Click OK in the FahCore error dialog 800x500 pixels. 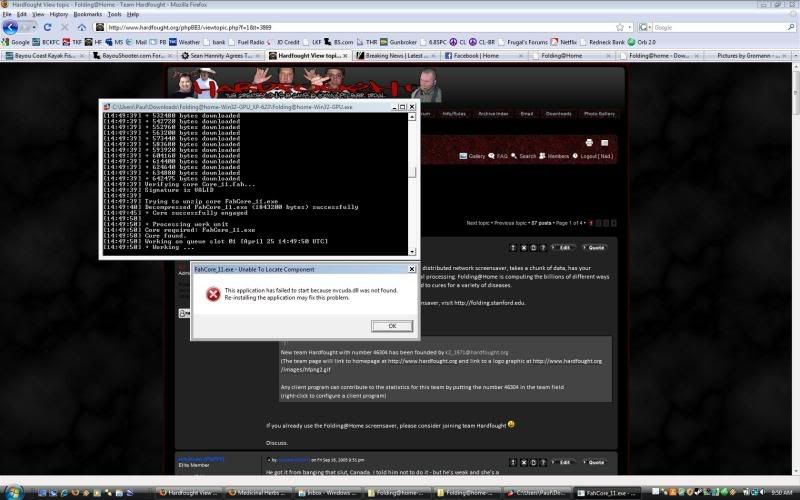[392, 326]
